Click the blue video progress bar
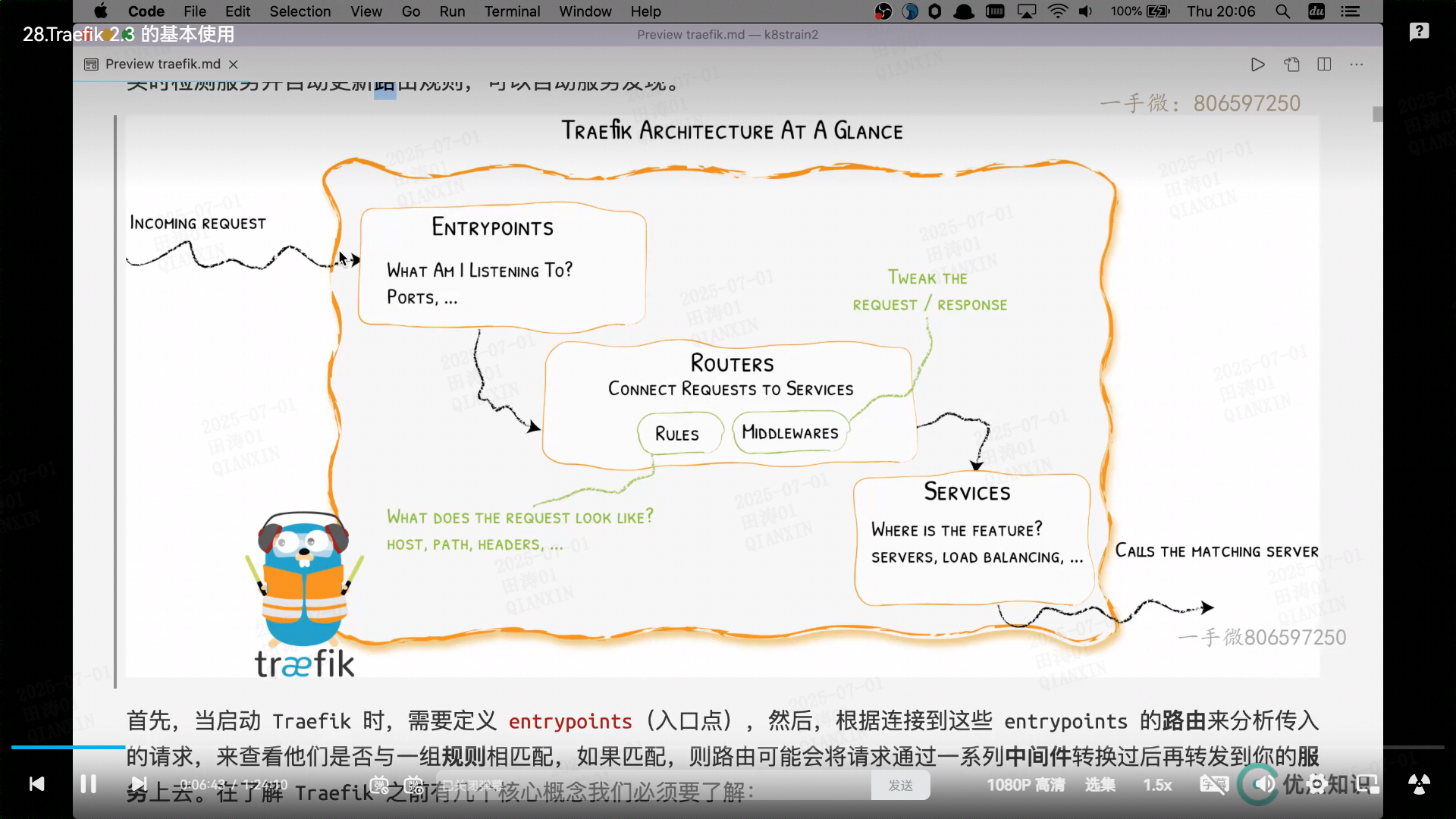Screen dimensions: 1456x819 68,748
